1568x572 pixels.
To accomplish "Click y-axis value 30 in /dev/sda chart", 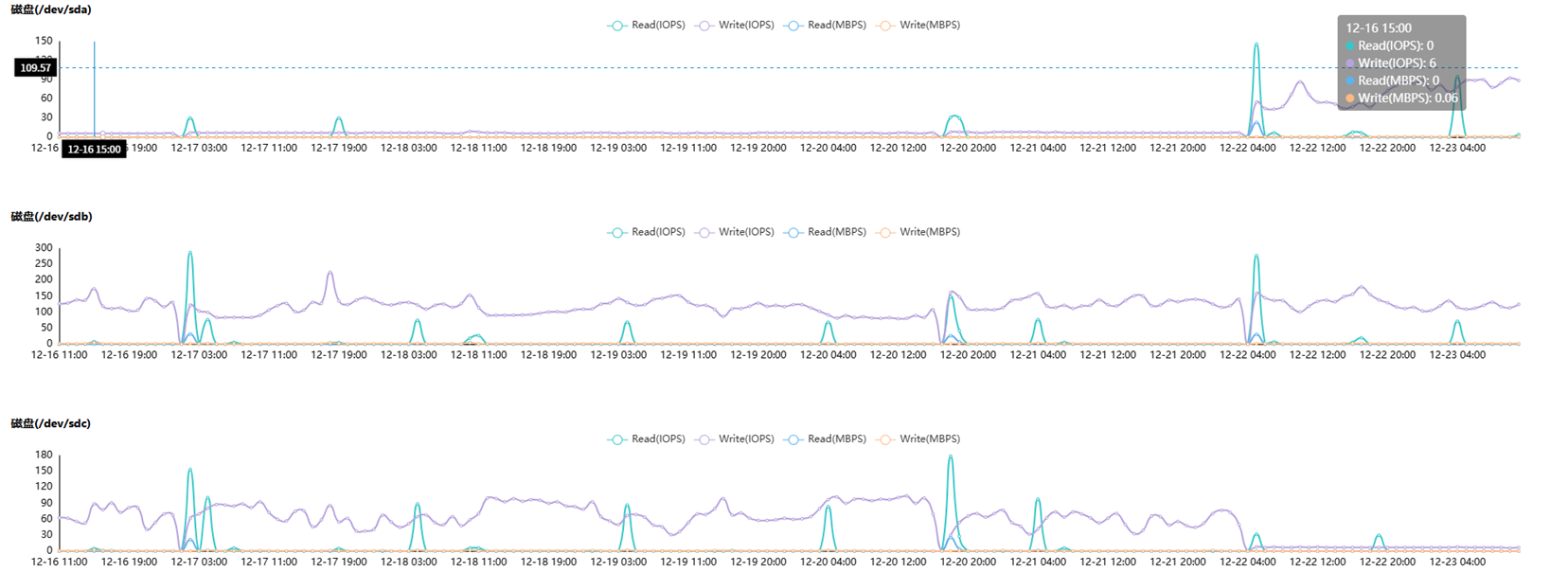I will (x=46, y=117).
